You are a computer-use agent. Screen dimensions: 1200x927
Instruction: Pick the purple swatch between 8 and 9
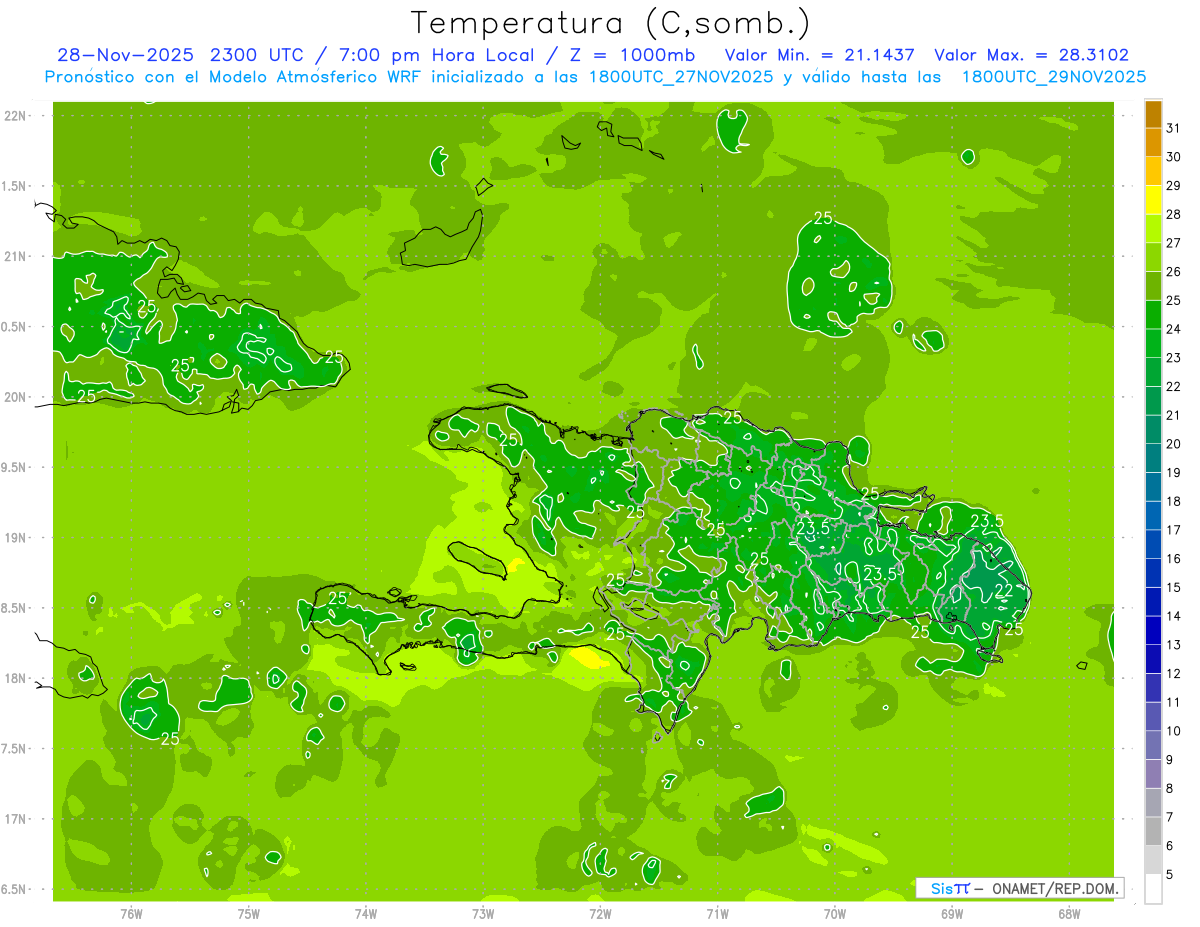tap(1153, 774)
